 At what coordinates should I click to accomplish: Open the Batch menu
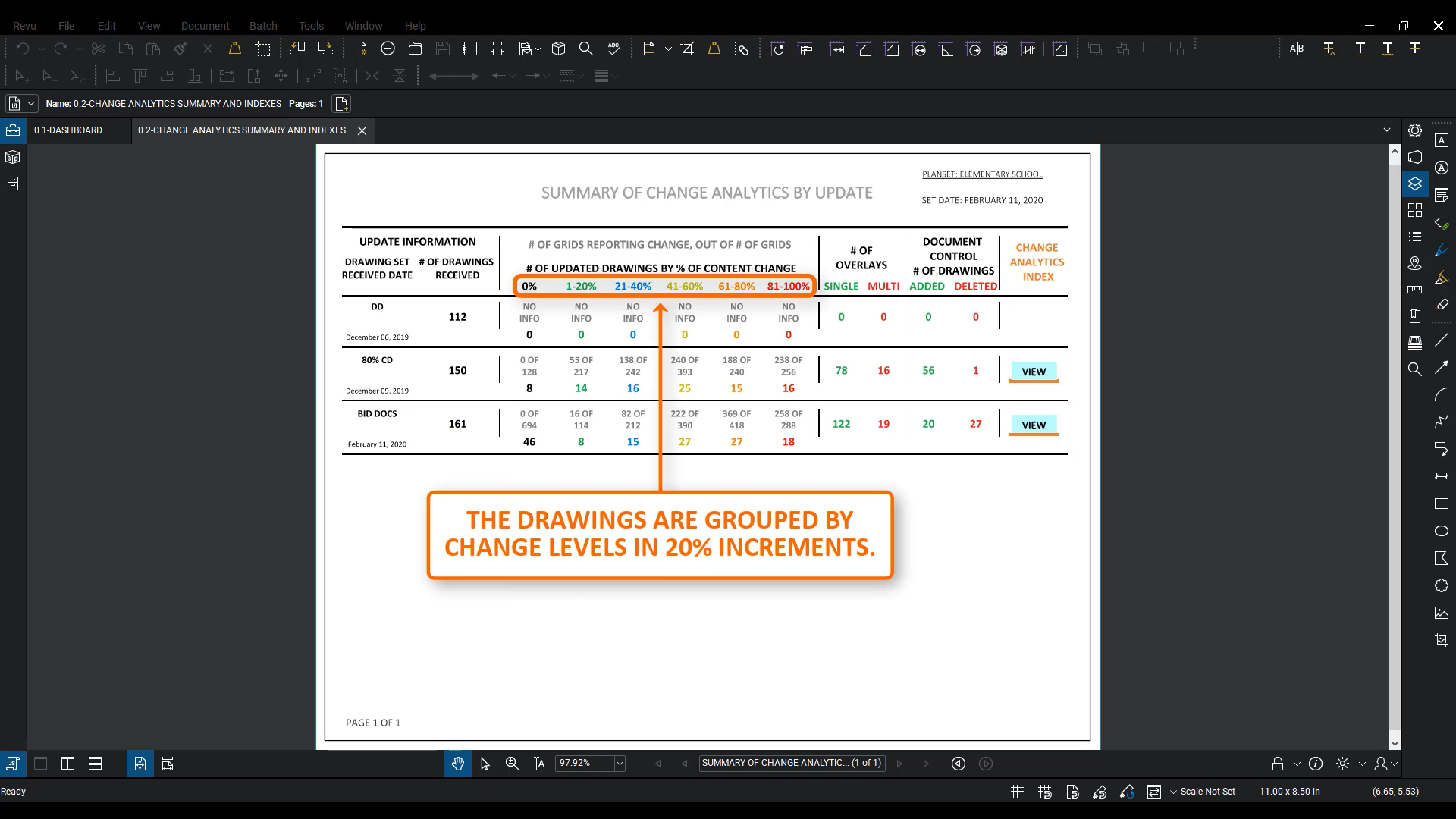(263, 25)
